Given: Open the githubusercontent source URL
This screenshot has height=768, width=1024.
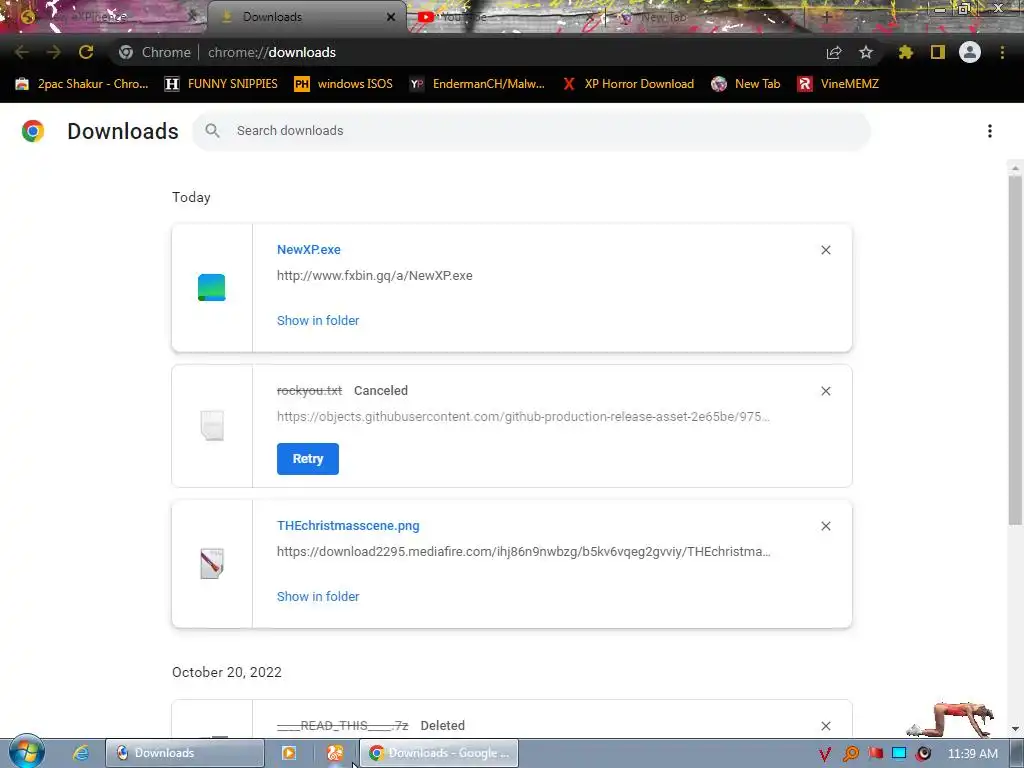Looking at the screenshot, I should coord(523,417).
